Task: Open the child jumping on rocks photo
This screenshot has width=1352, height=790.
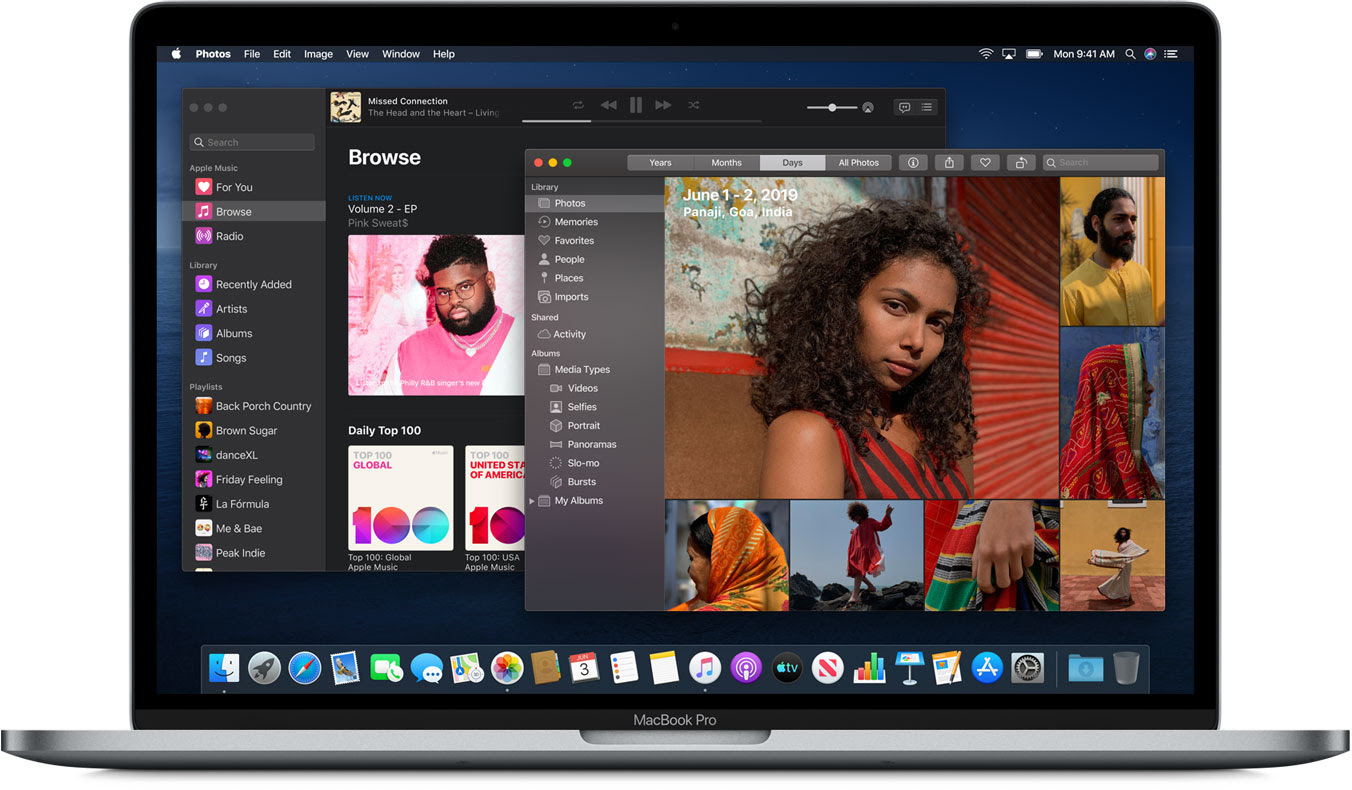Action: 857,555
